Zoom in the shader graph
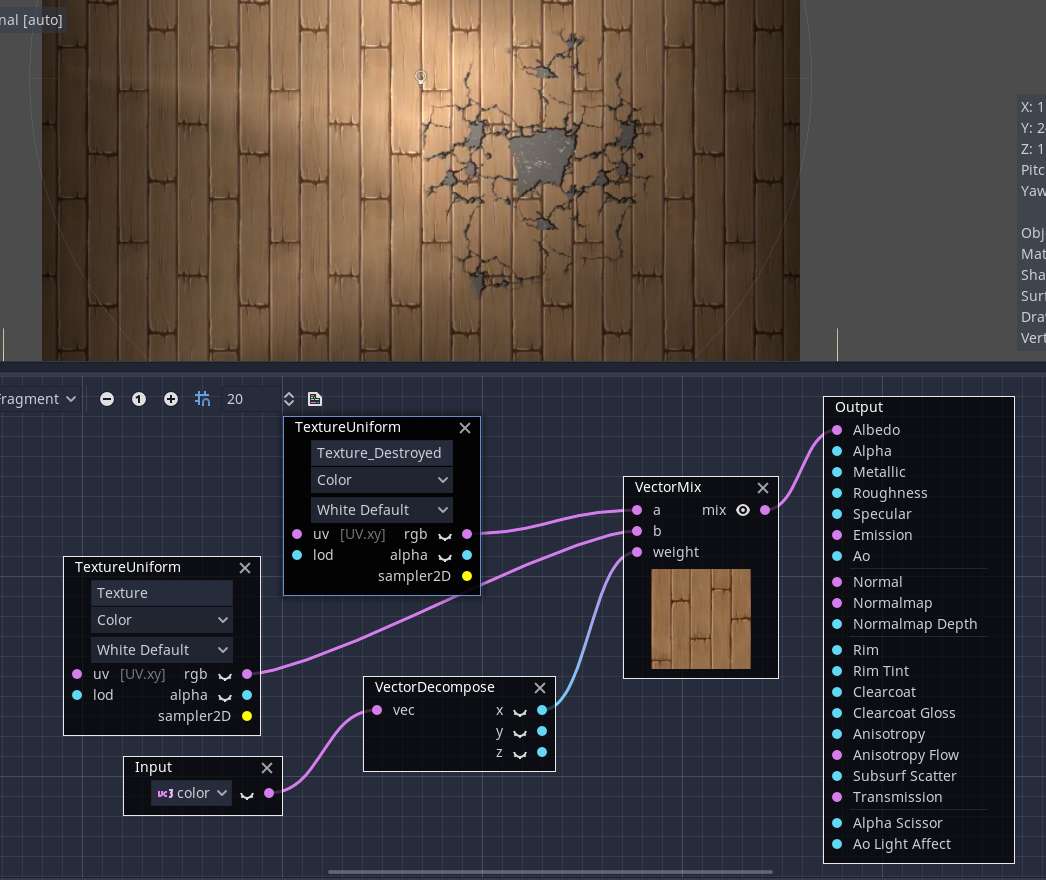1046x880 pixels. point(171,399)
